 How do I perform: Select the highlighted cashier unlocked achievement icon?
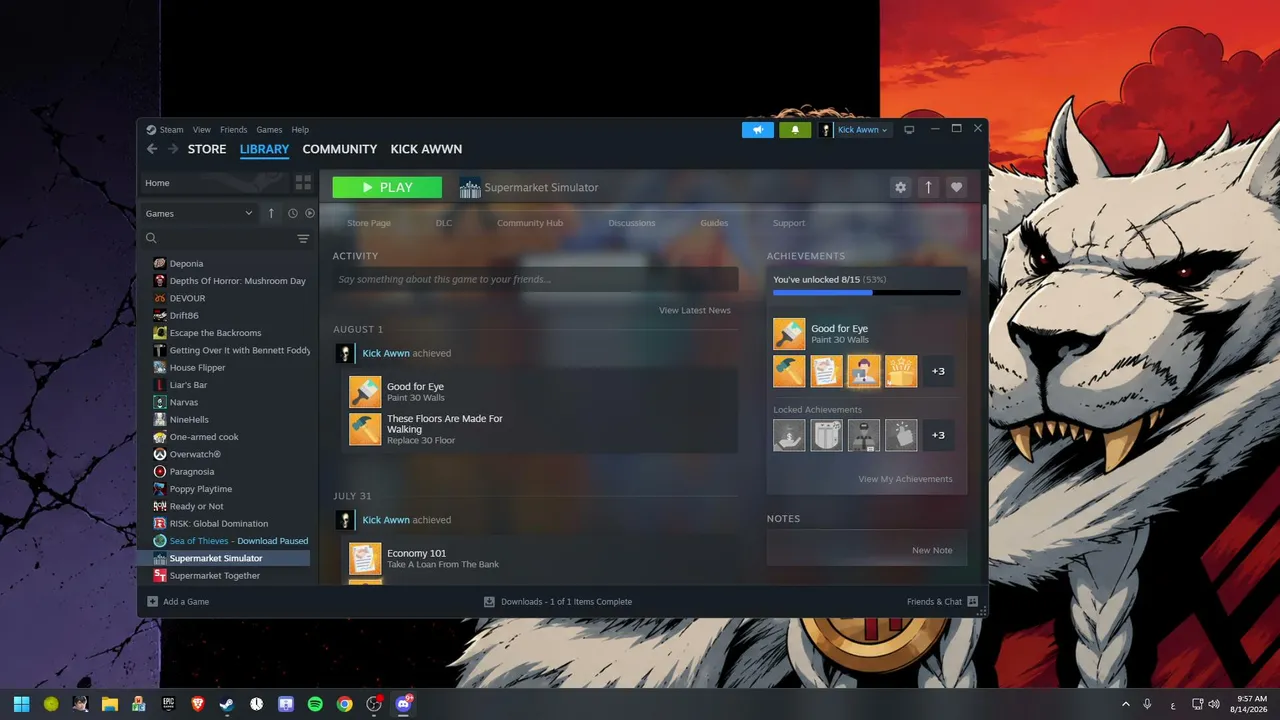point(863,371)
